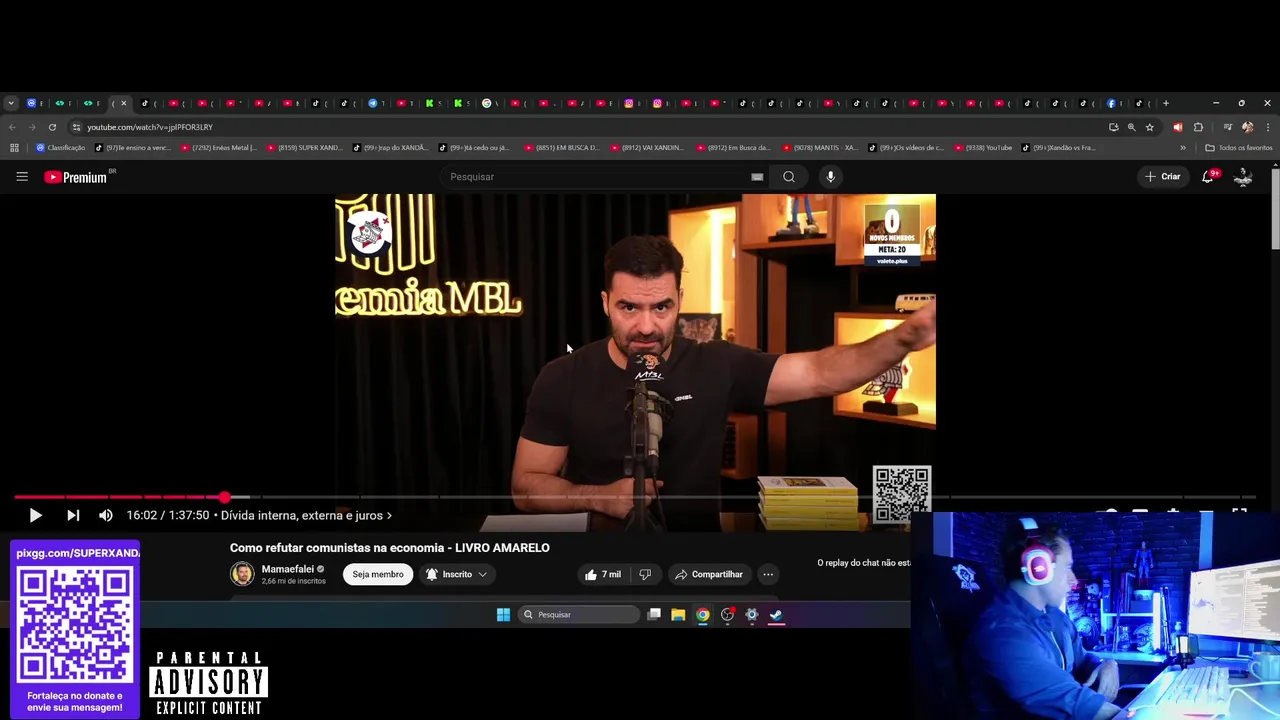The height and width of the screenshot is (720, 1280).
Task: Open the browser extensions puzzle icon
Action: point(1198,127)
